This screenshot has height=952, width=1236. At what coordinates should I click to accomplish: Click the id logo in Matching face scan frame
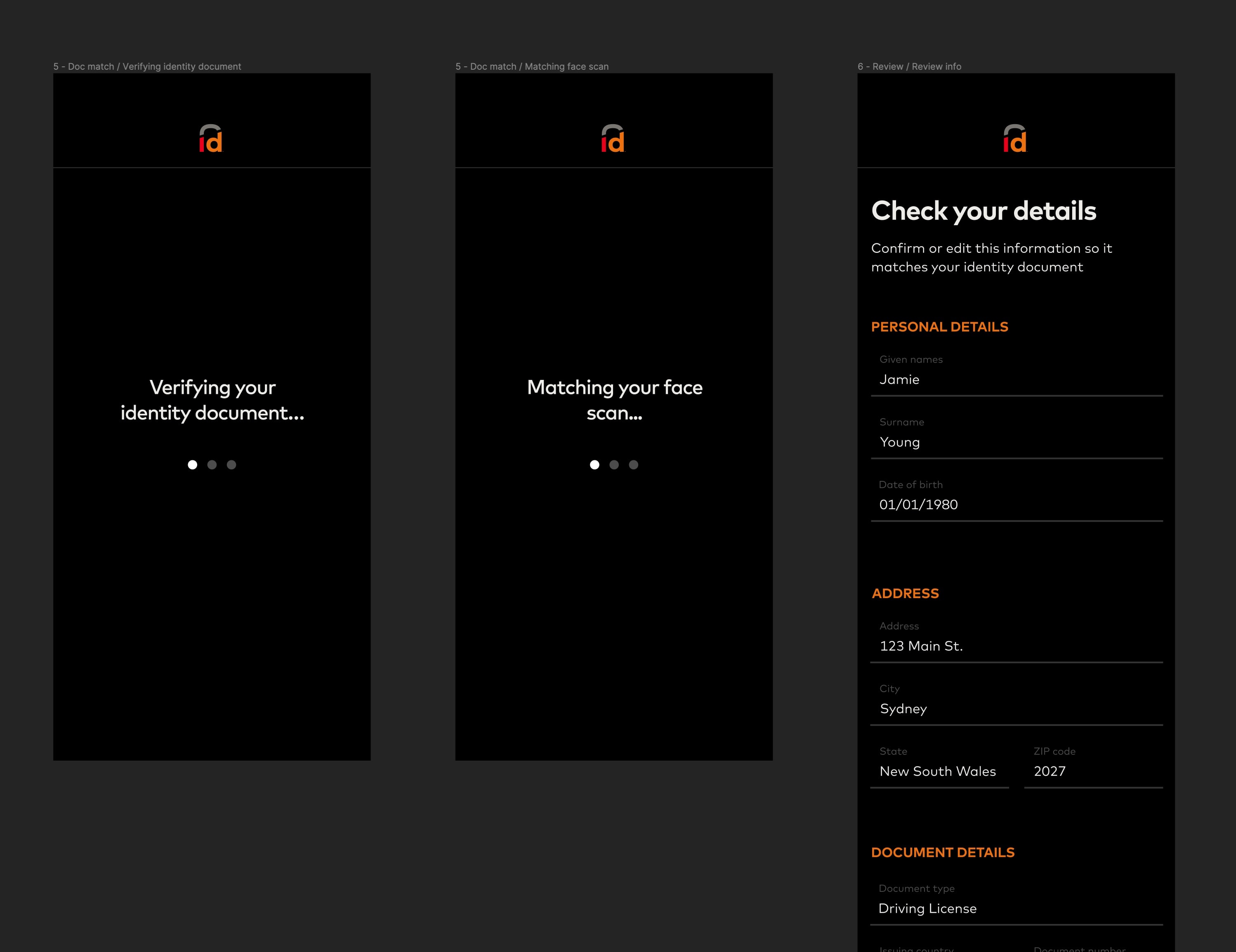tap(612, 139)
